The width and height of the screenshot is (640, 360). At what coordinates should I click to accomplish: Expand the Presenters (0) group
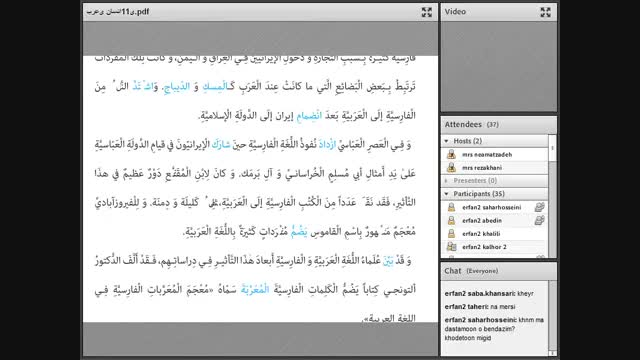pos(447,180)
